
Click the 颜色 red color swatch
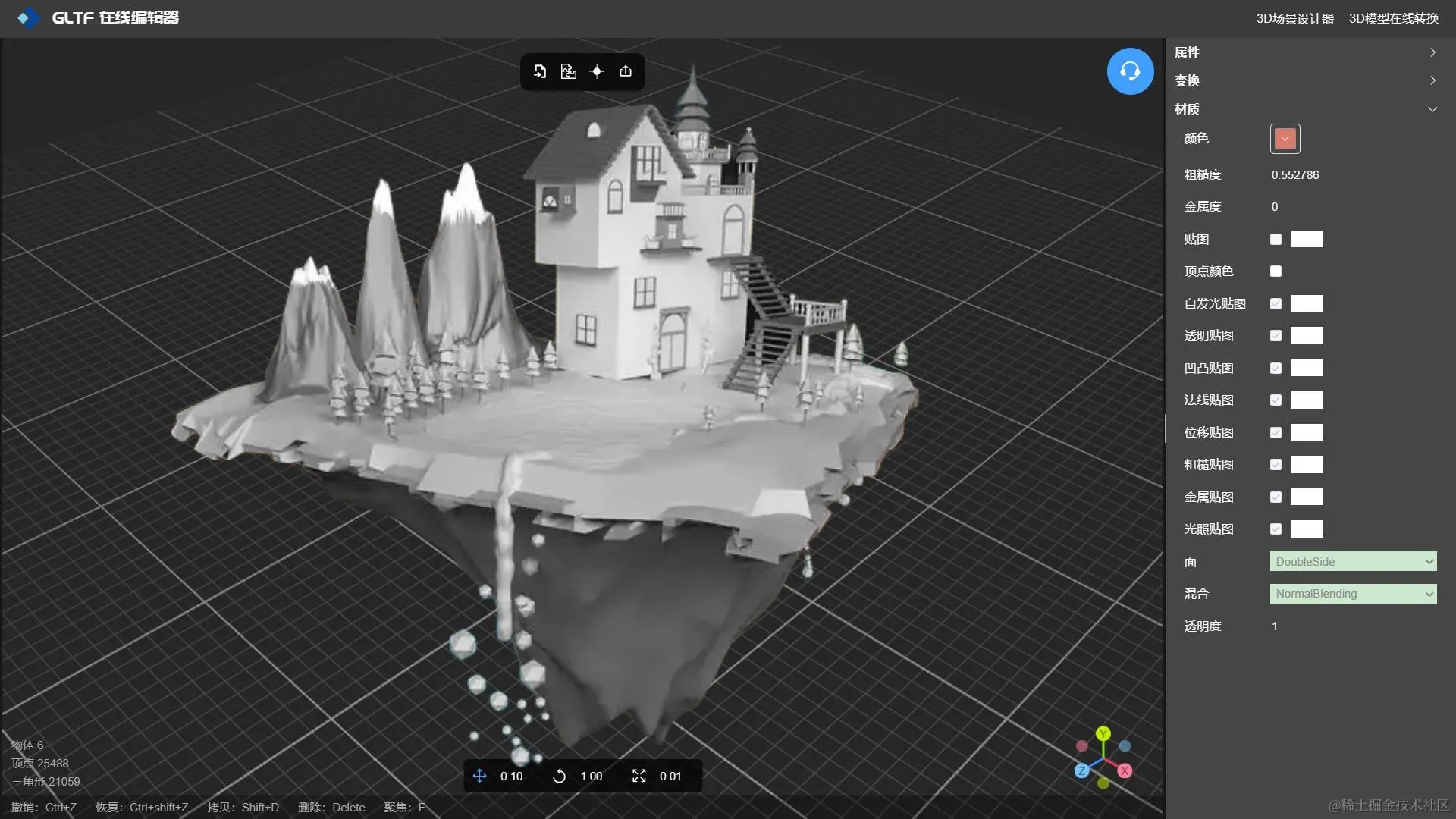pos(1285,139)
